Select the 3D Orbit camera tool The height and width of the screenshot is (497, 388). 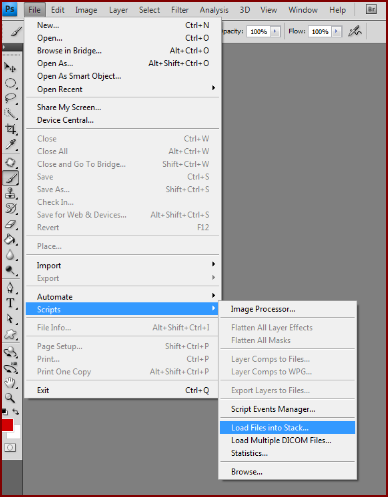point(10,367)
